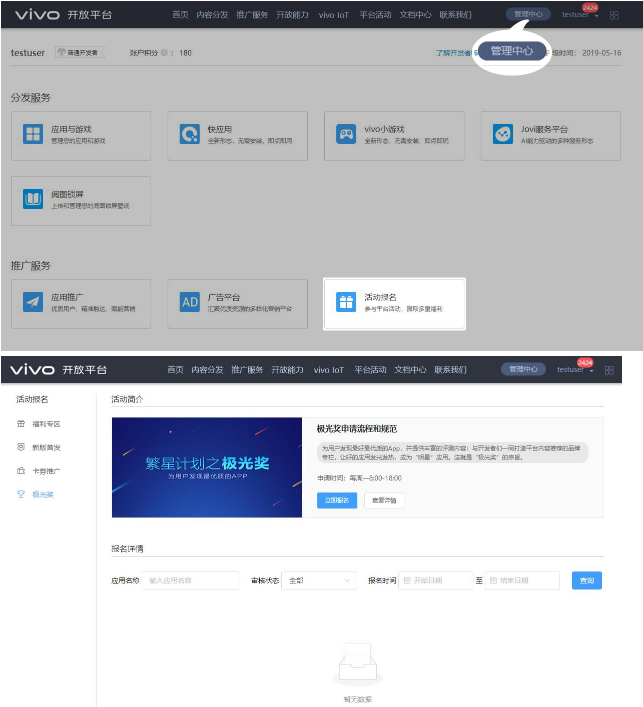The image size is (643, 707).
Task: Click the account points value 180
Action: click(x=185, y=53)
